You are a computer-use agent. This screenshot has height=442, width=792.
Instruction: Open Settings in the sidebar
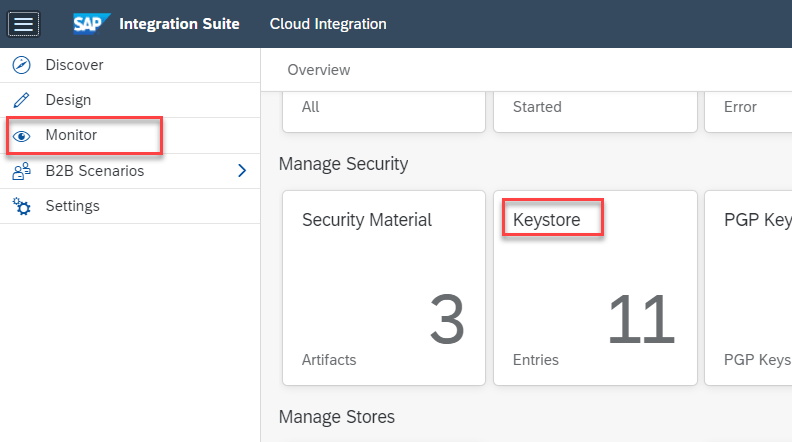[x=72, y=206]
